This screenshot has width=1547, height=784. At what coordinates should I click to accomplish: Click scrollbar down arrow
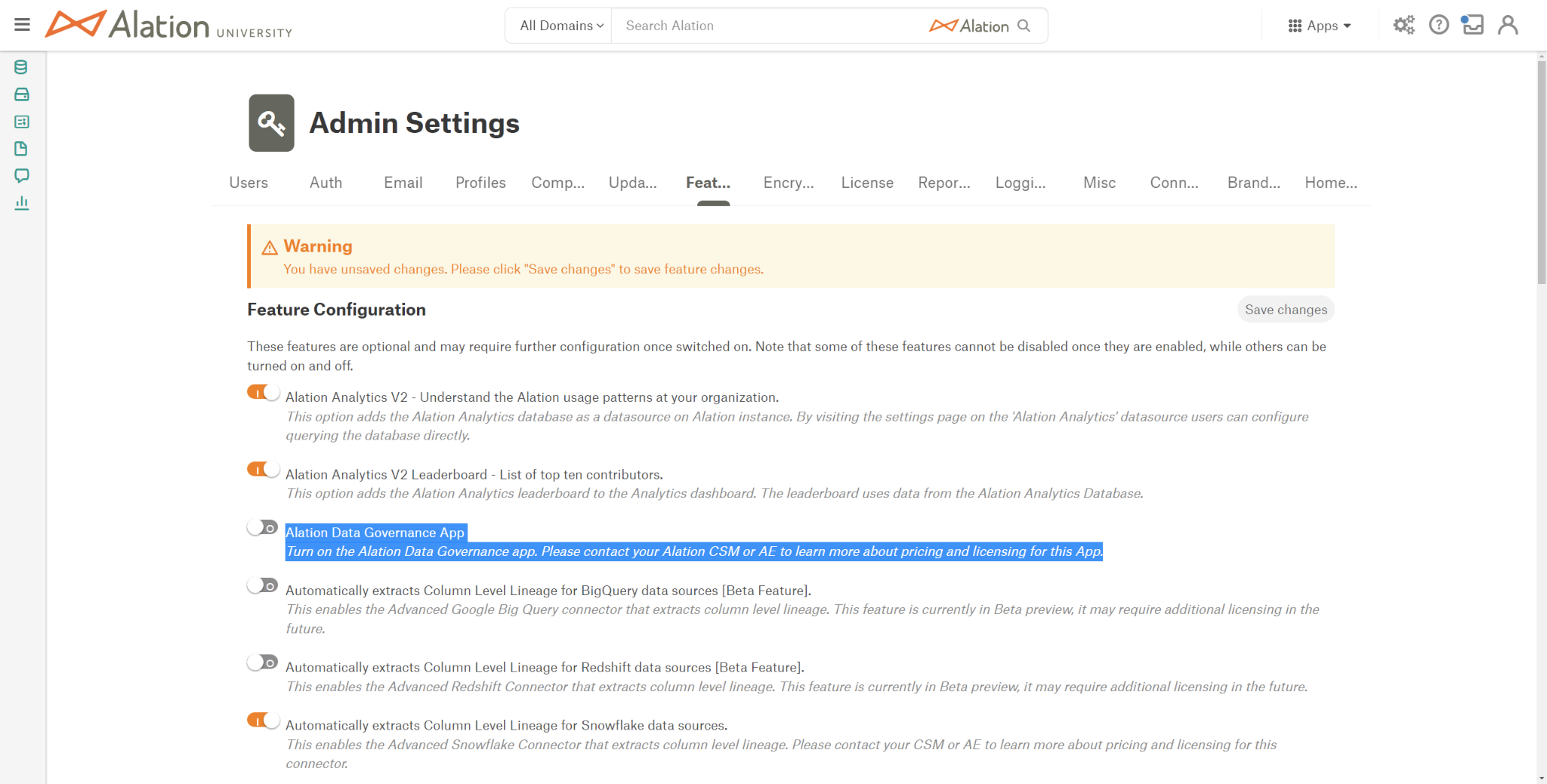pyautogui.click(x=1542, y=778)
